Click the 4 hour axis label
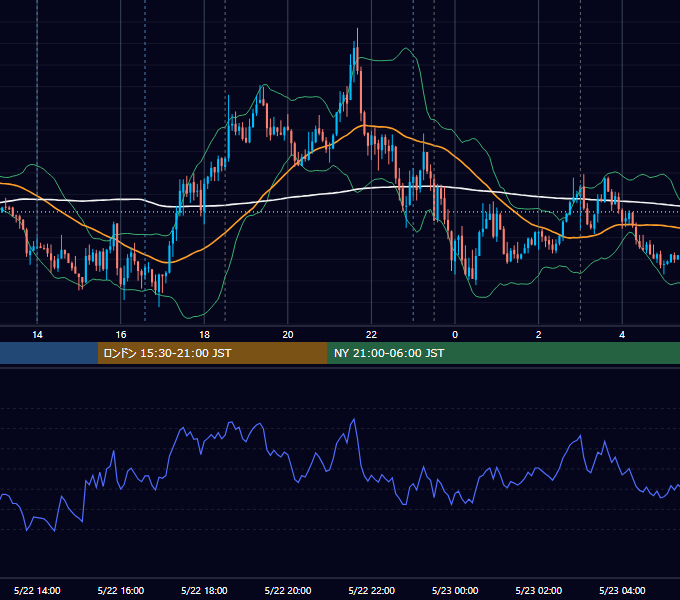This screenshot has height=600, width=680. 622,335
